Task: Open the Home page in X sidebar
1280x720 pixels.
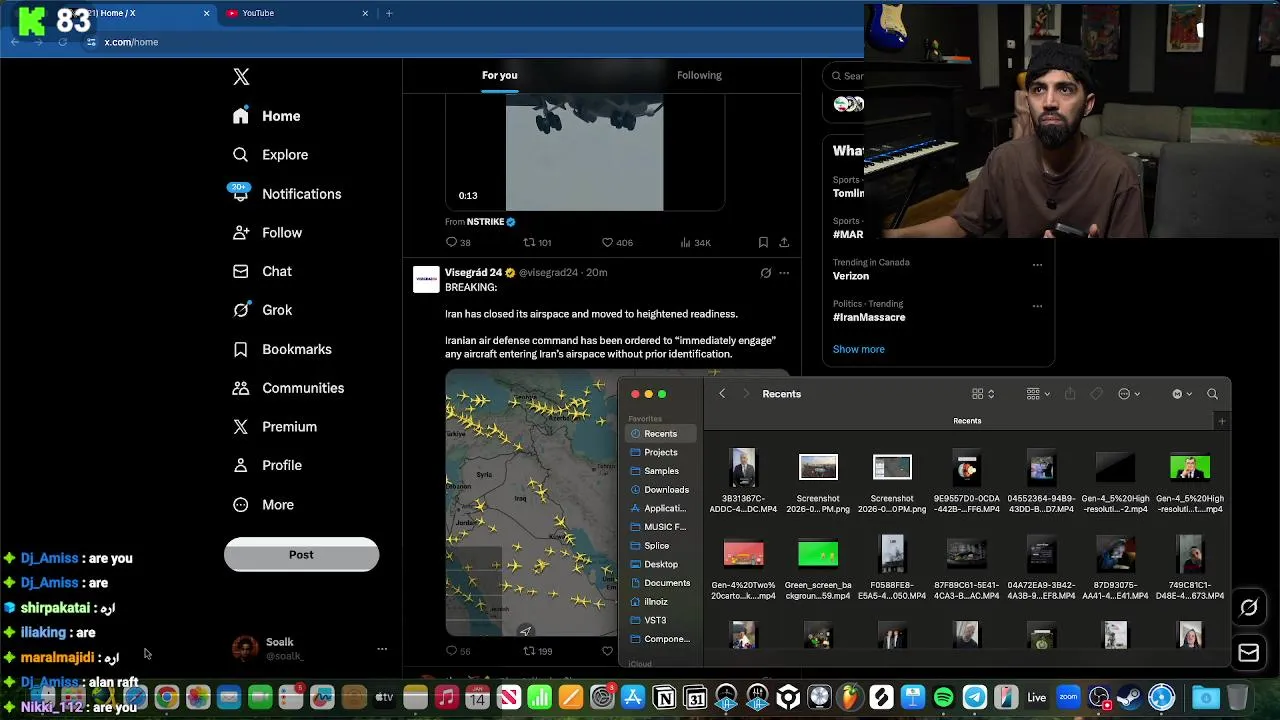Action: pyautogui.click(x=266, y=116)
